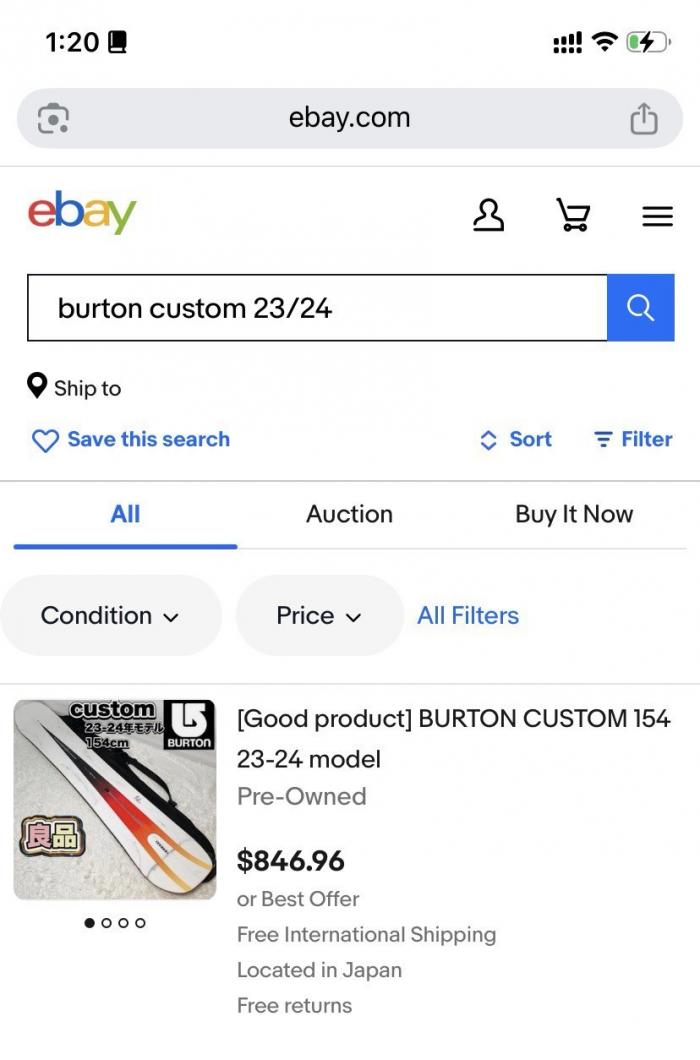Switch to the Buy It Now tab
This screenshot has width=700, height=1060.
574,514
